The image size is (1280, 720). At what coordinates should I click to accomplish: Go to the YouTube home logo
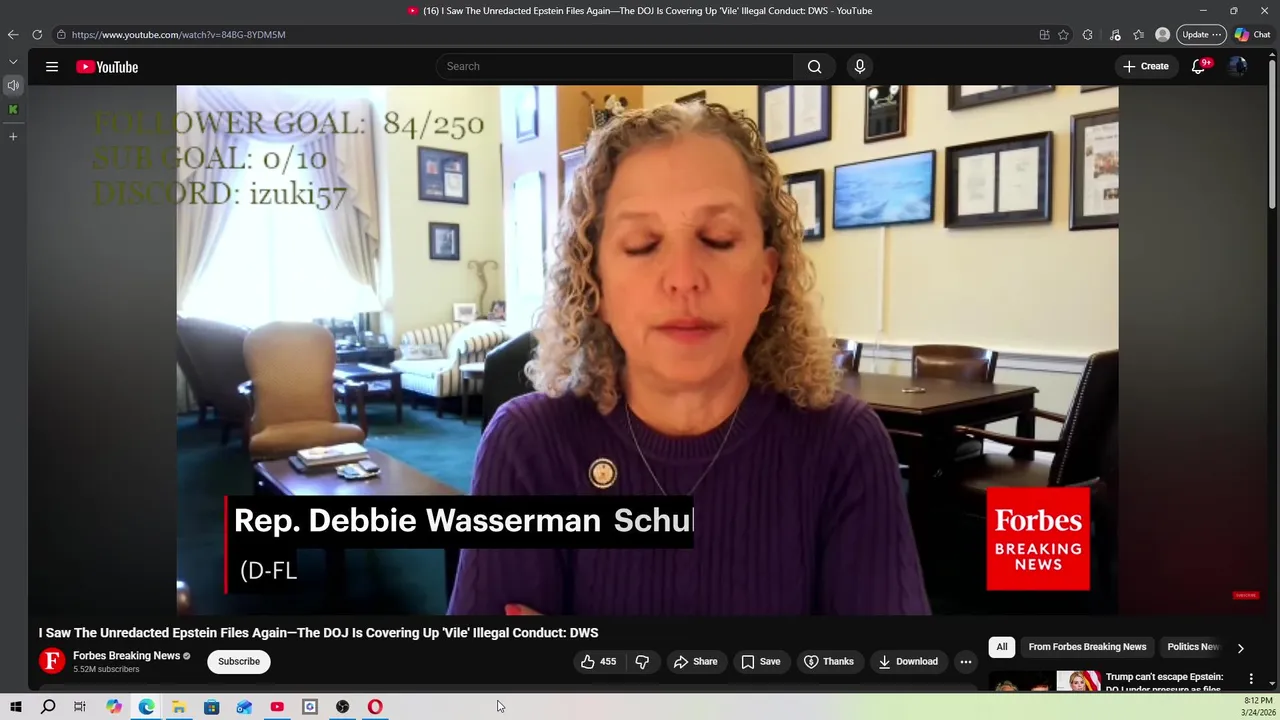point(107,67)
